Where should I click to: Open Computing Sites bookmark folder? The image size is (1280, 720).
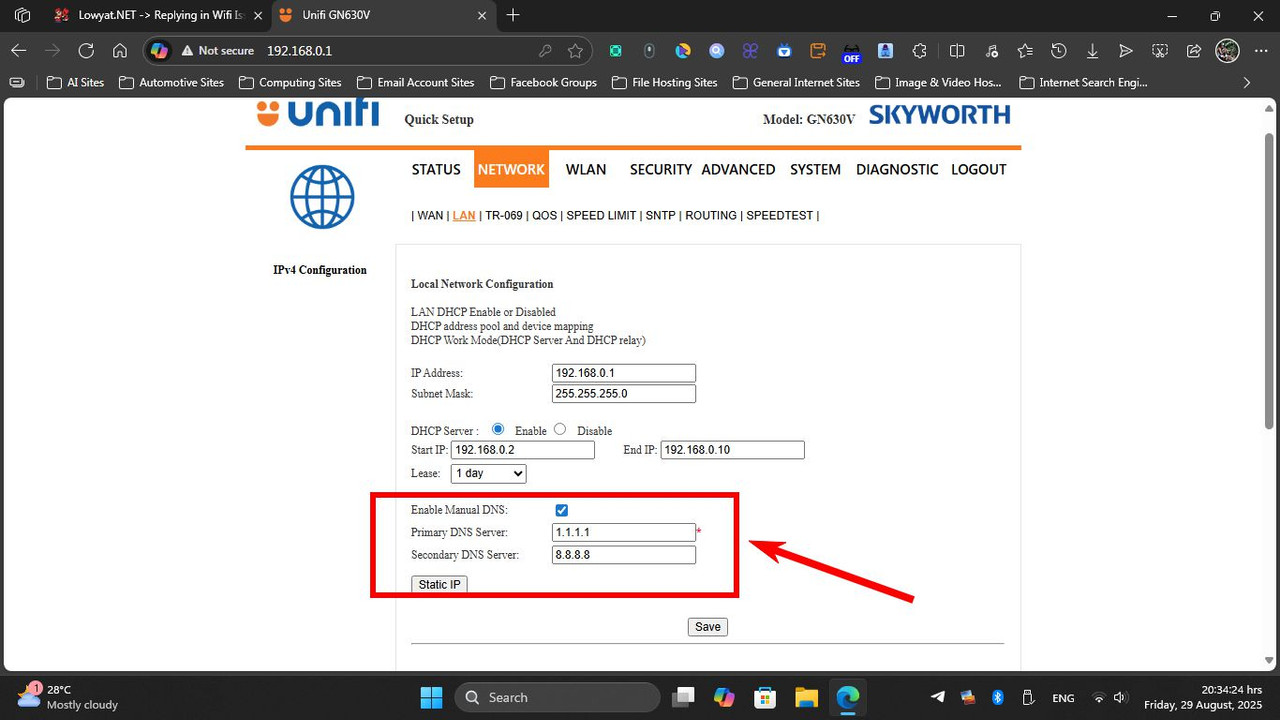pyautogui.click(x=289, y=82)
